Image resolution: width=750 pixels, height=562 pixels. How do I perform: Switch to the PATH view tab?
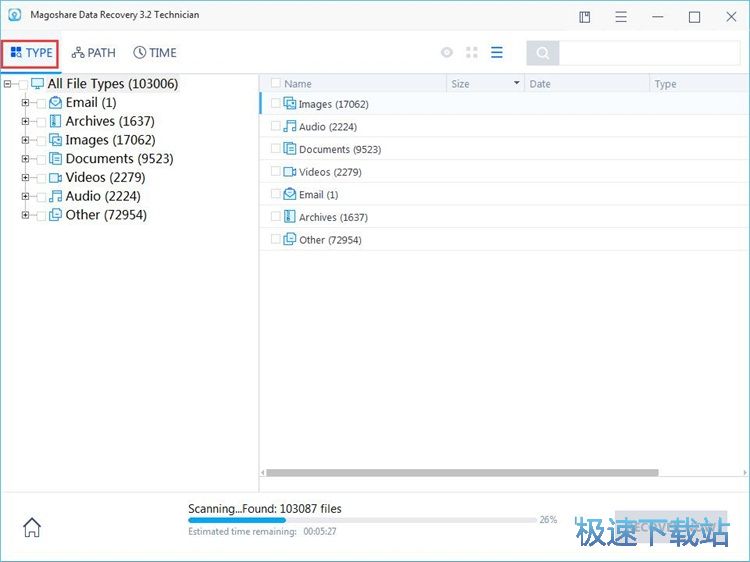click(94, 53)
